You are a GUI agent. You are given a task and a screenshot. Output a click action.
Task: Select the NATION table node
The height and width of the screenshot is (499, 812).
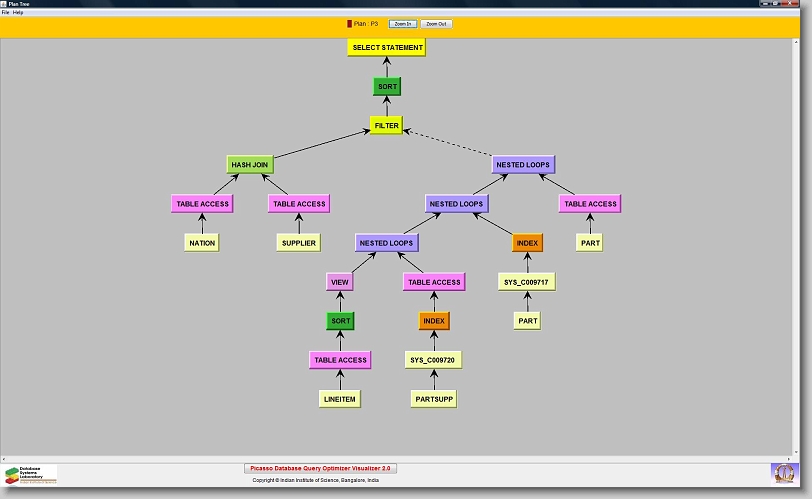coord(202,242)
